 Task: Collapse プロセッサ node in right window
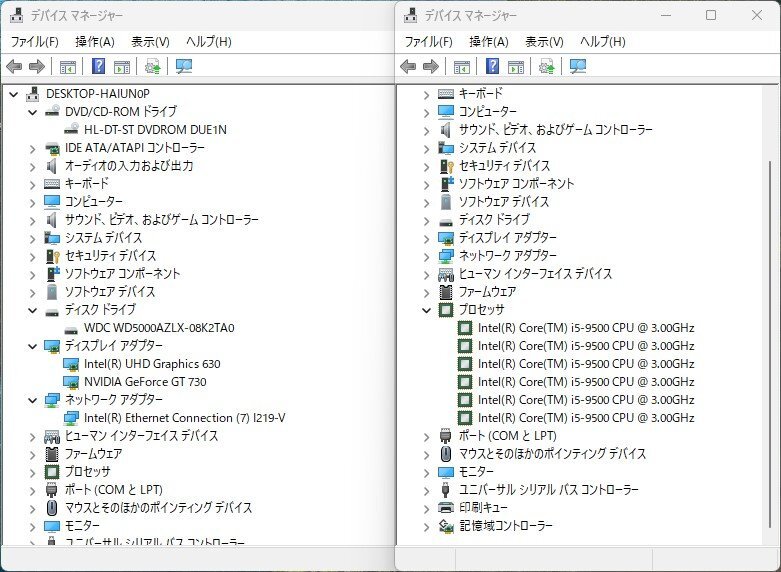(426, 310)
